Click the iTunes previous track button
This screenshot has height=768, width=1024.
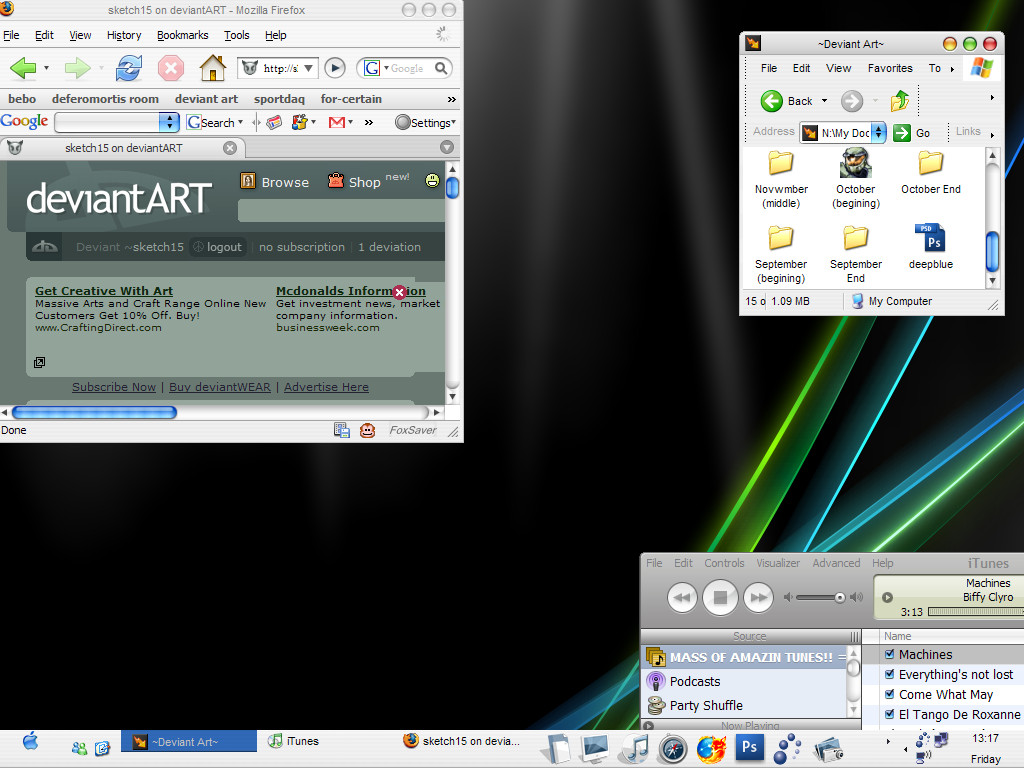(x=682, y=598)
